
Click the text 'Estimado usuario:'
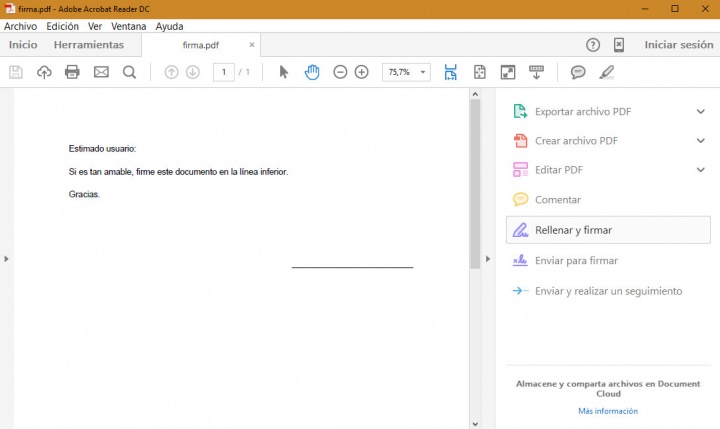[102, 148]
